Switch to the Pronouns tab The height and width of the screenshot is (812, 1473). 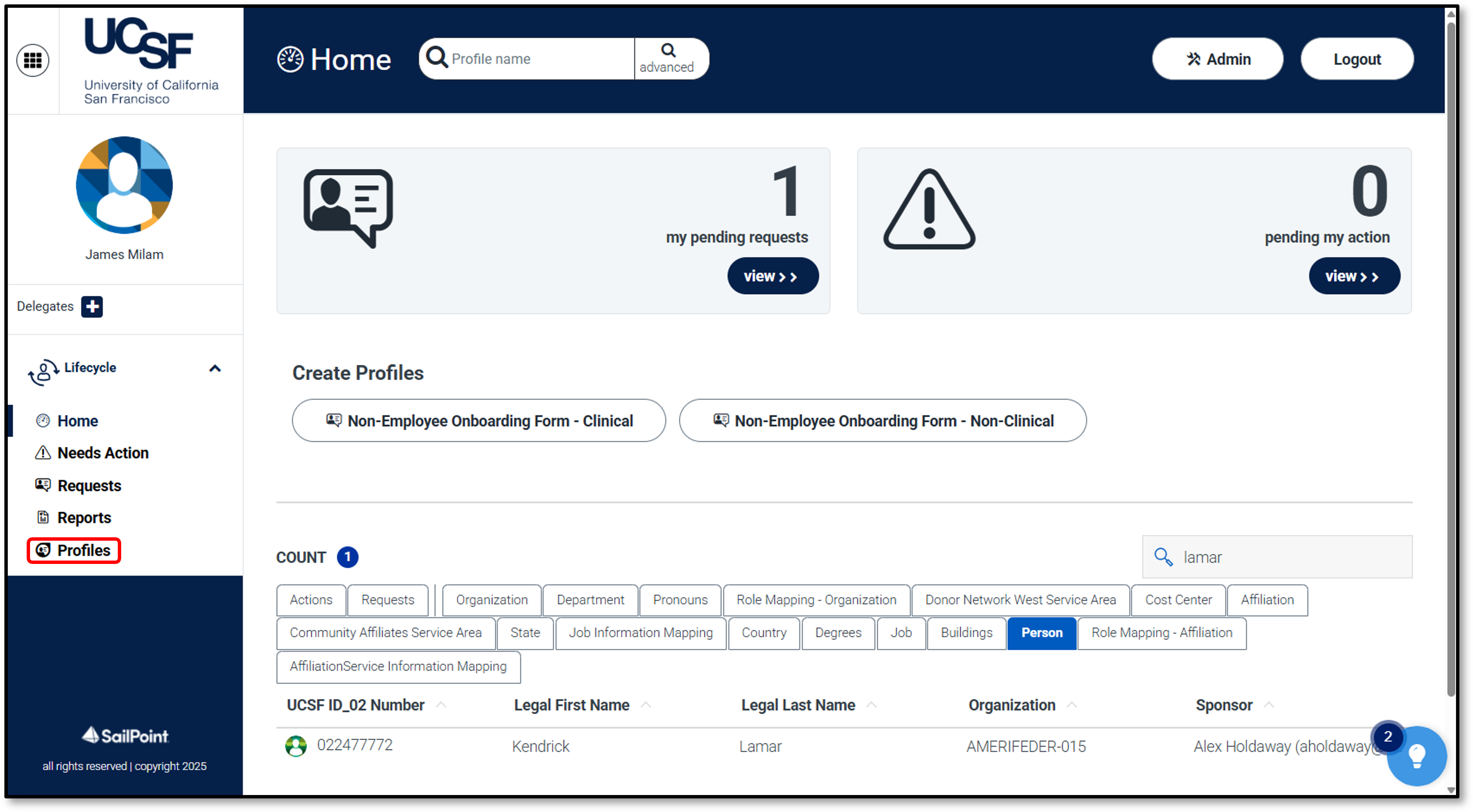[680, 600]
